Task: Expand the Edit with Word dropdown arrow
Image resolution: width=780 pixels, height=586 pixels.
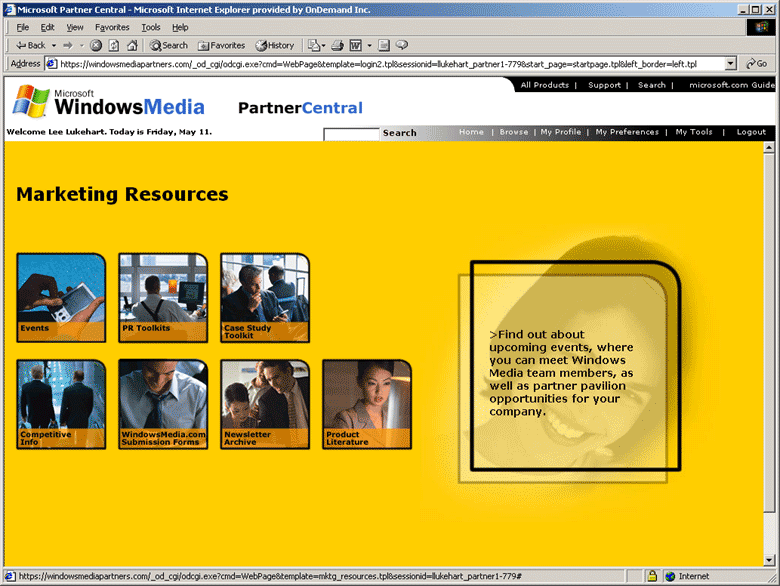Action: tap(369, 45)
